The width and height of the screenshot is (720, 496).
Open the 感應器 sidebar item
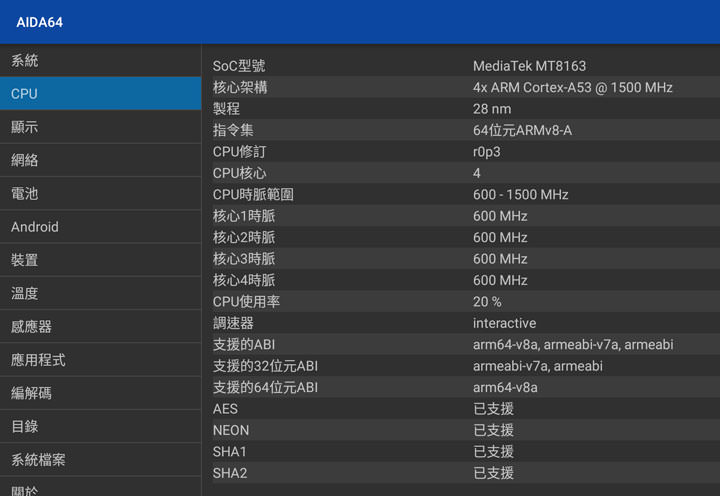point(100,326)
